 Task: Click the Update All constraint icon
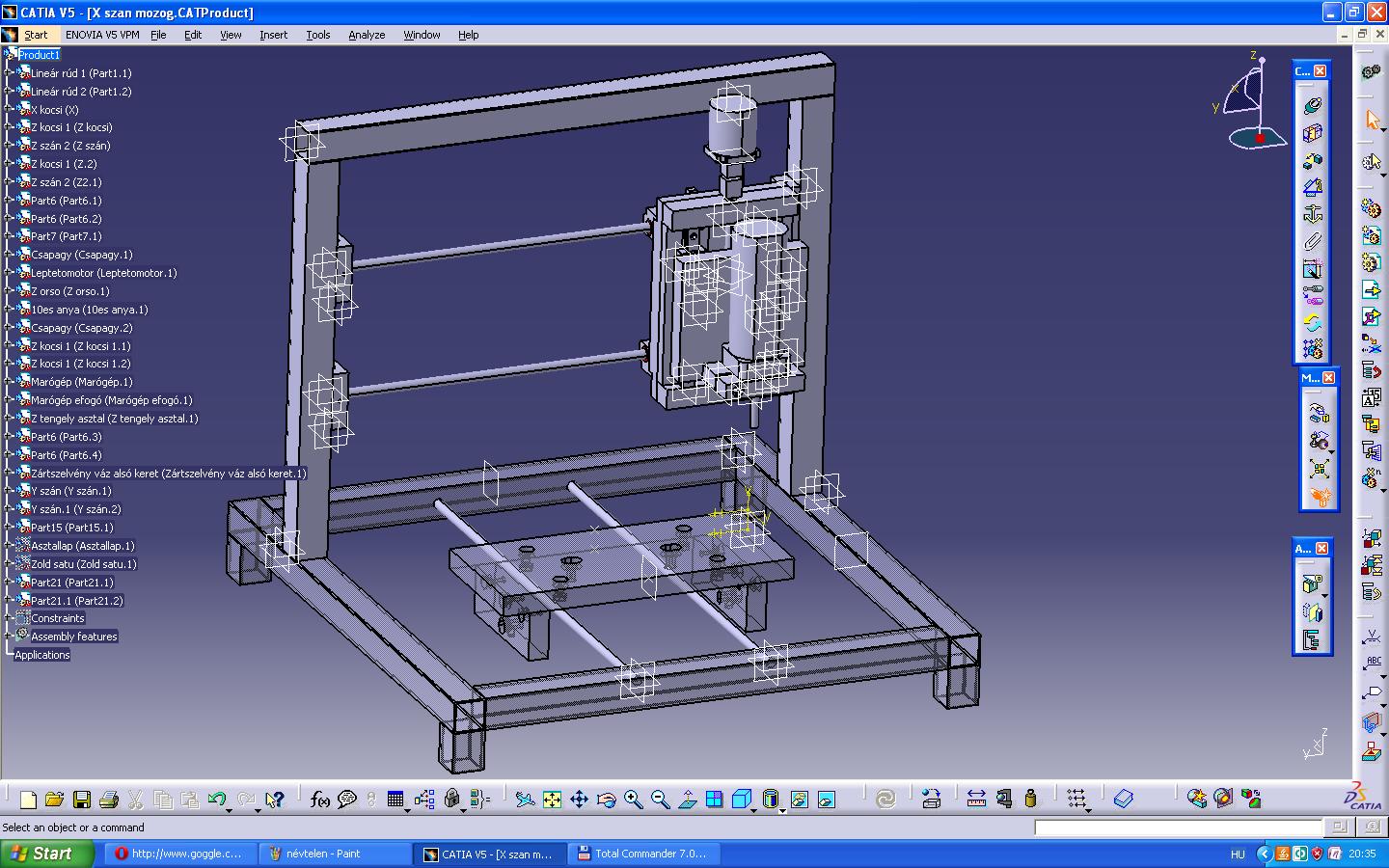[x=885, y=799]
